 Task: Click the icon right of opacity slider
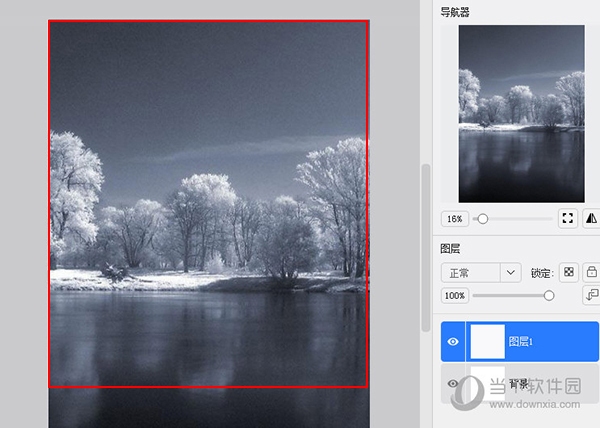[591, 295]
